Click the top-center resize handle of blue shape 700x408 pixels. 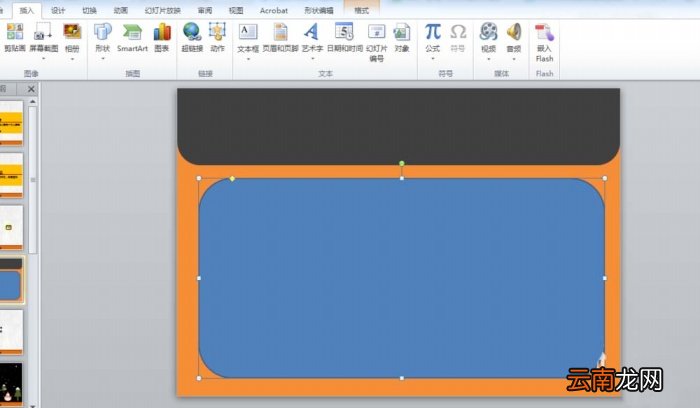402,178
